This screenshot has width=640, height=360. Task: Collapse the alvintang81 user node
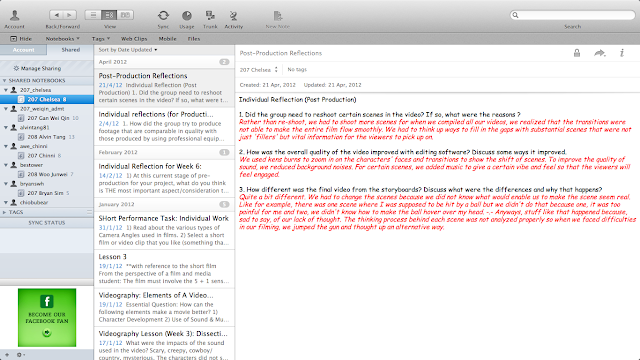(x=6, y=127)
